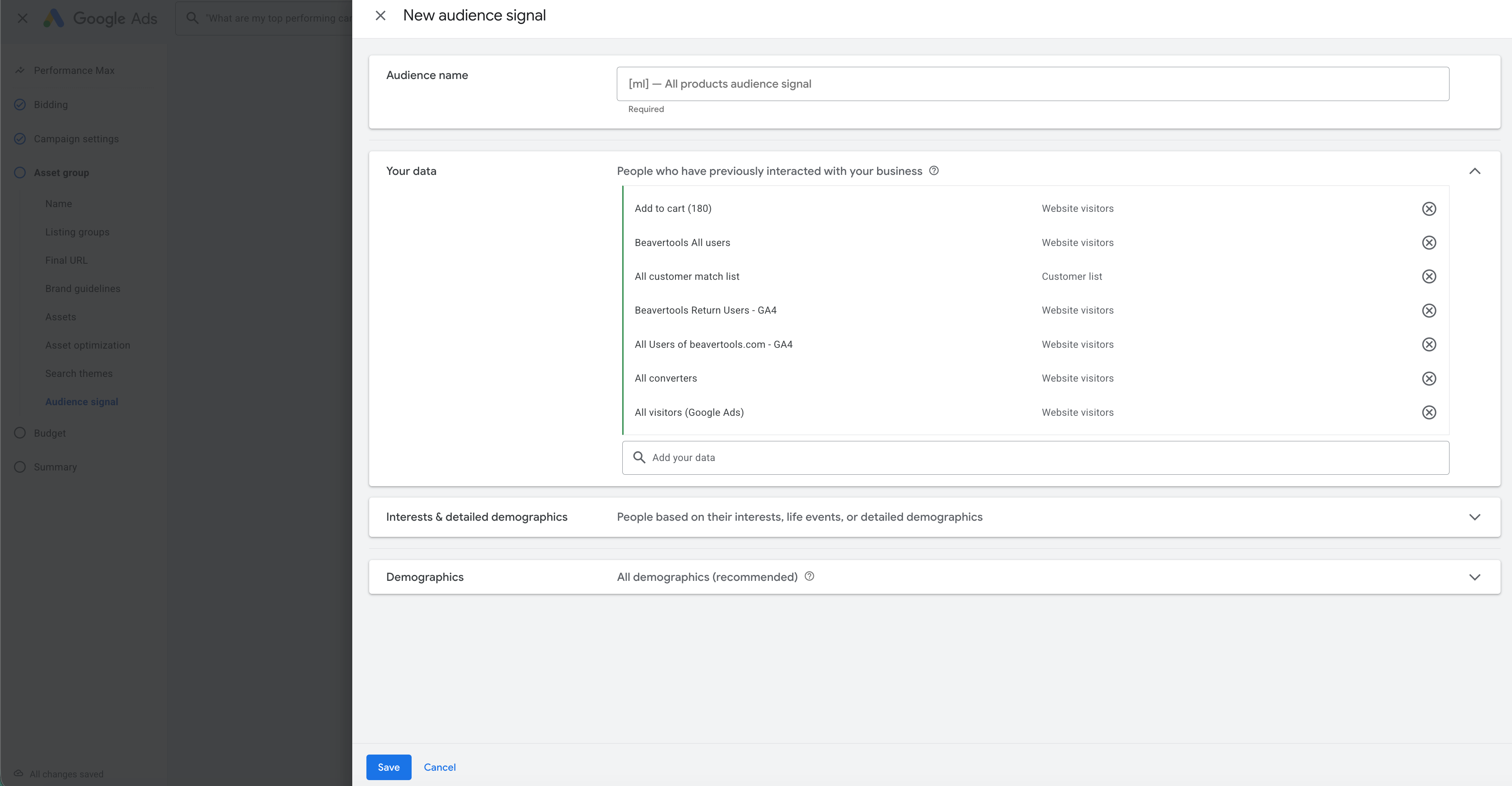Click Customer list type label

1072,276
